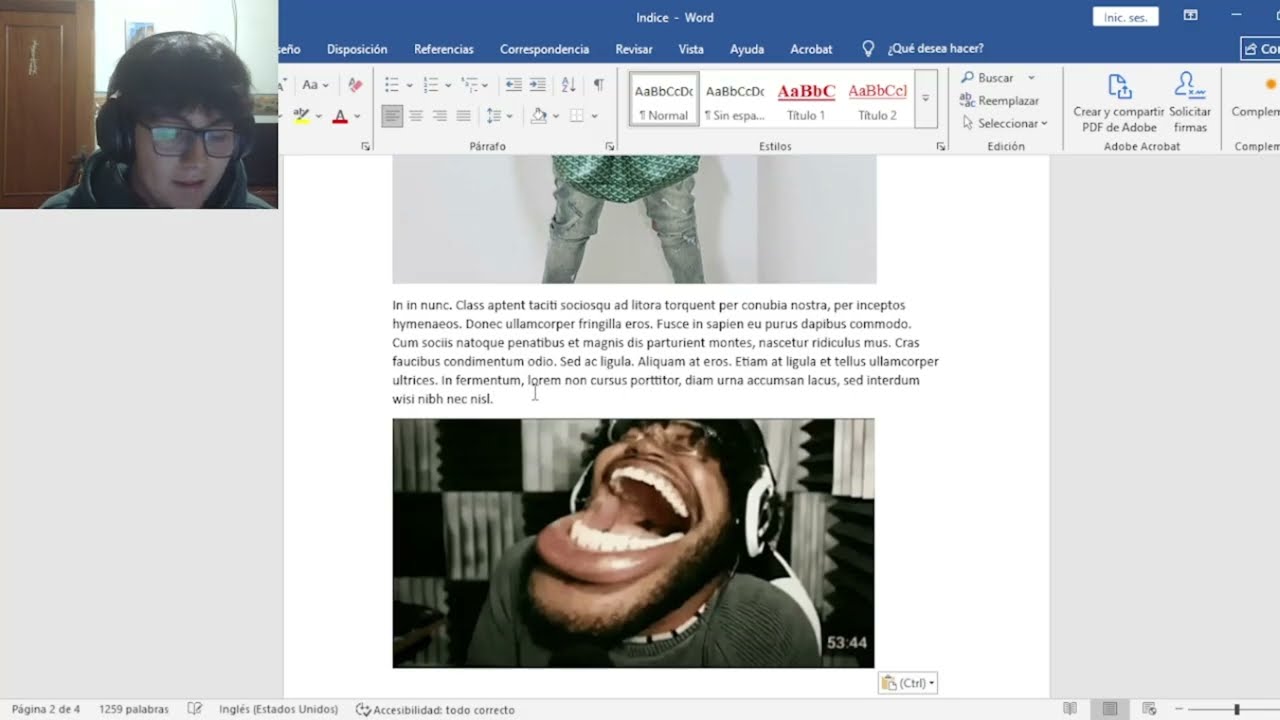Screen dimensions: 1280x720
Task: Click Crear y compartir PDF de Adobe
Action: point(1119,102)
